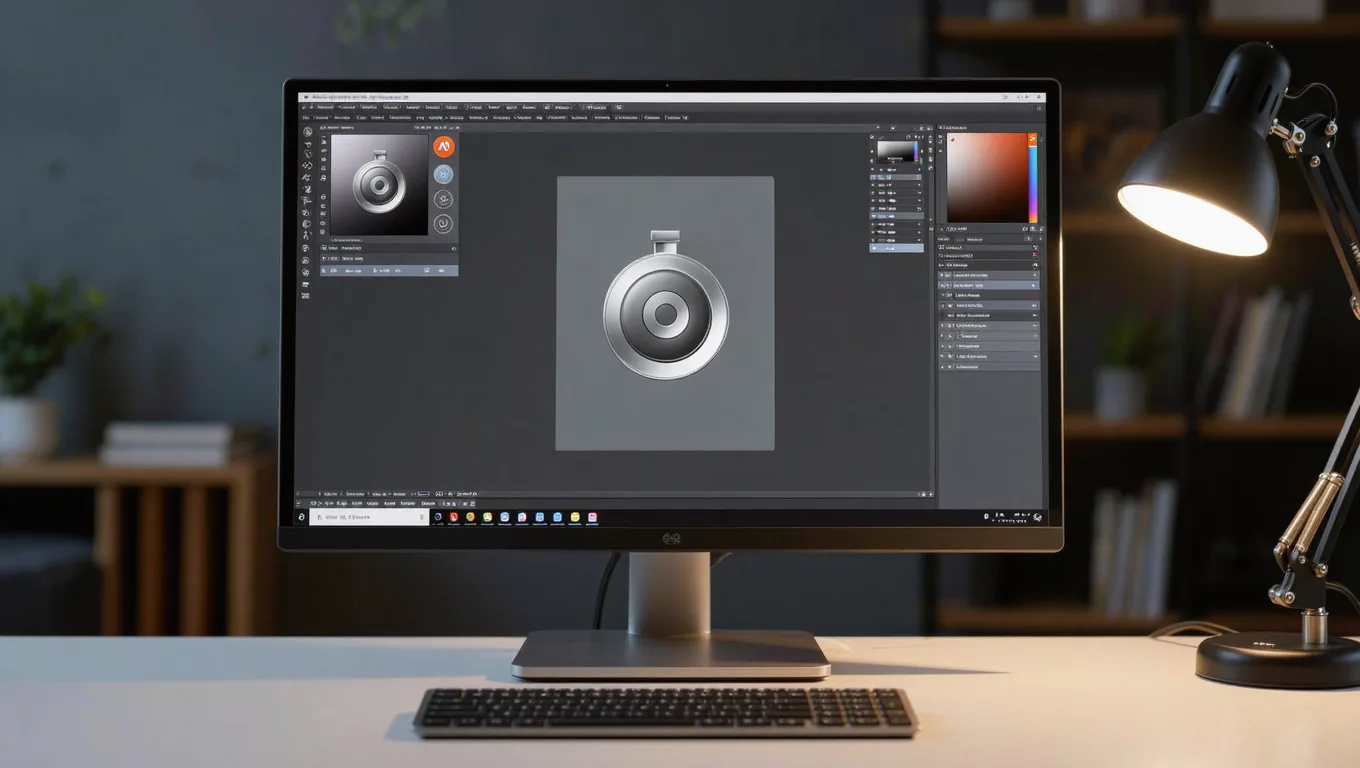Click the highlighted bottom row in the middle panel list

(x=897, y=248)
